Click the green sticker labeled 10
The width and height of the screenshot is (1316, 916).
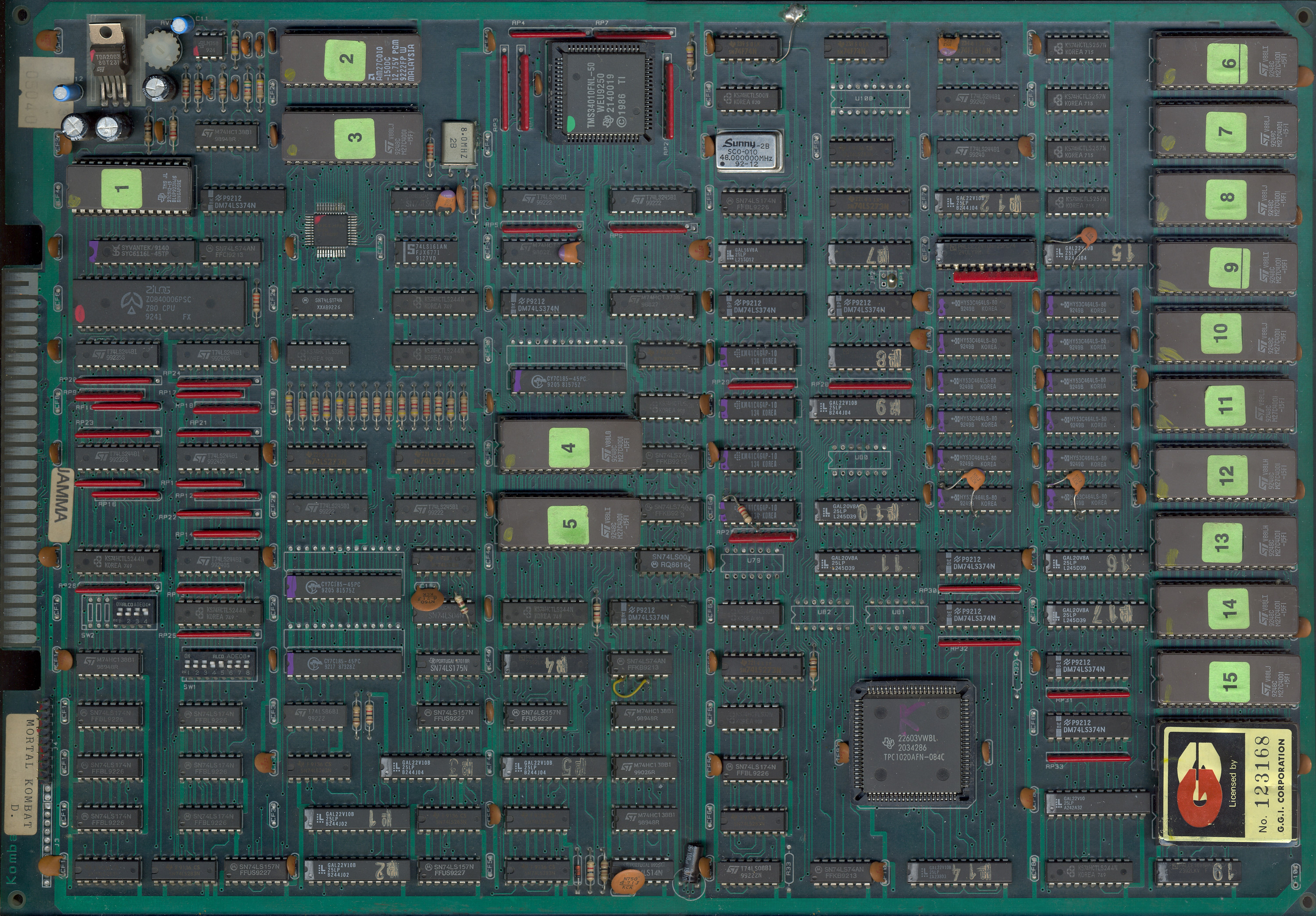point(1220,332)
